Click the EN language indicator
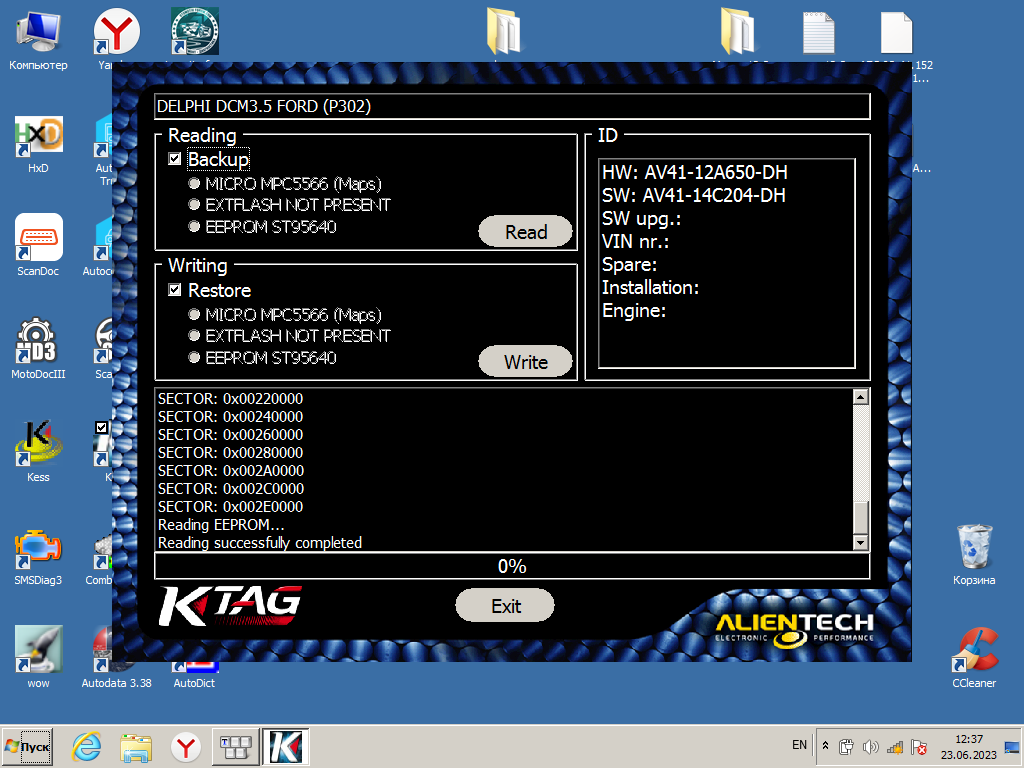Image resolution: width=1024 pixels, height=768 pixels. pyautogui.click(x=799, y=745)
